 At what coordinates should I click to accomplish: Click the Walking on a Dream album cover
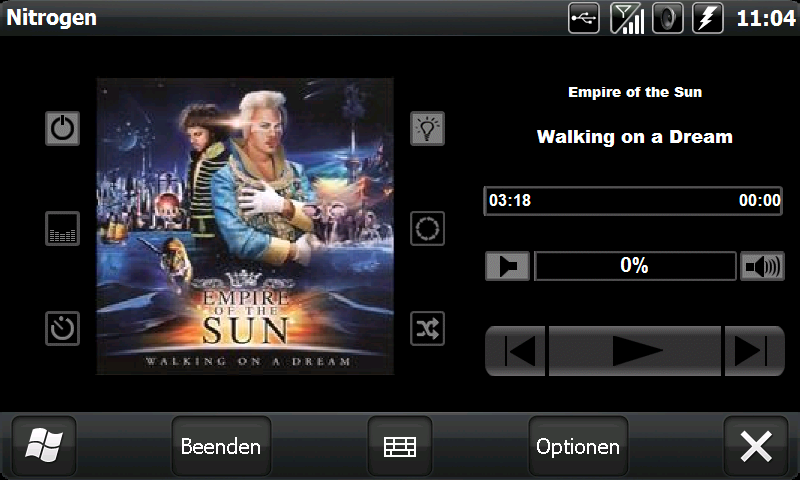click(245, 226)
